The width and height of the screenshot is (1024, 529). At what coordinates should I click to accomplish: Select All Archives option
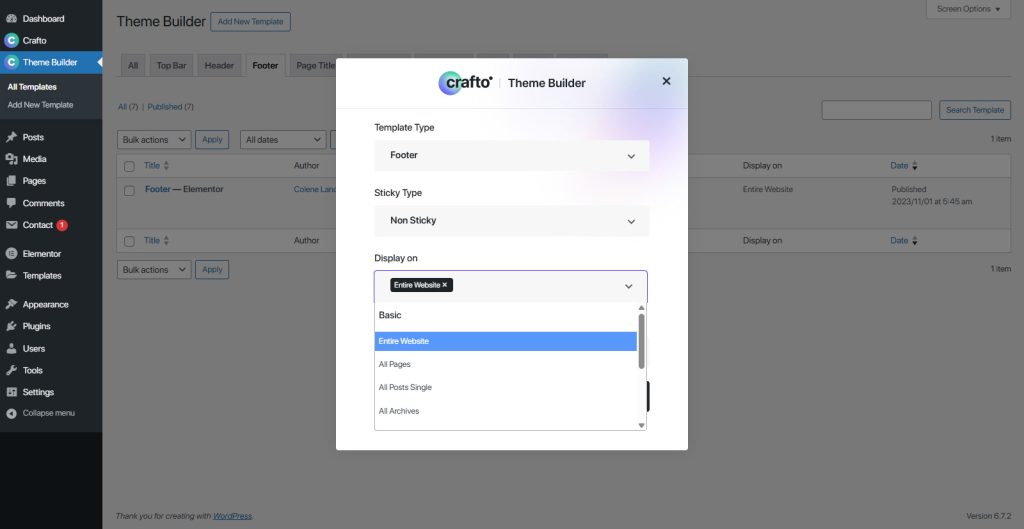coord(505,411)
